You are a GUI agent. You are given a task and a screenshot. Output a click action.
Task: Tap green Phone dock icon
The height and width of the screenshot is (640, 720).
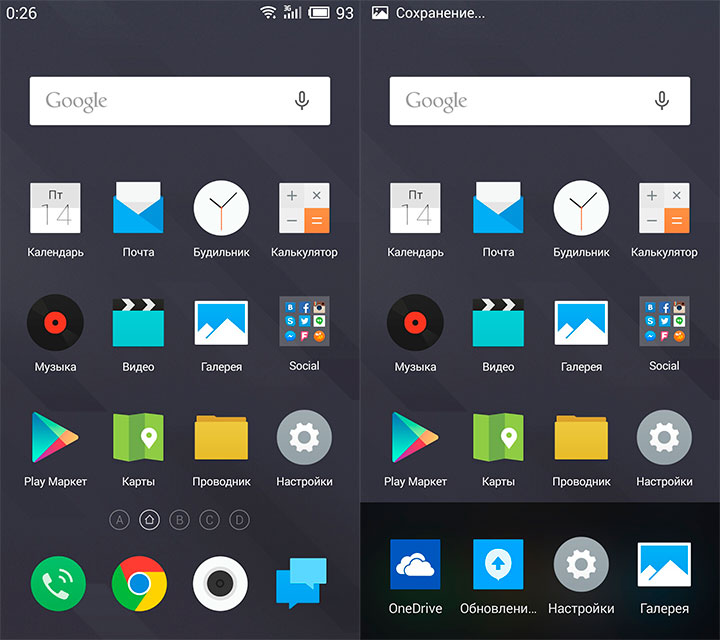(58, 584)
